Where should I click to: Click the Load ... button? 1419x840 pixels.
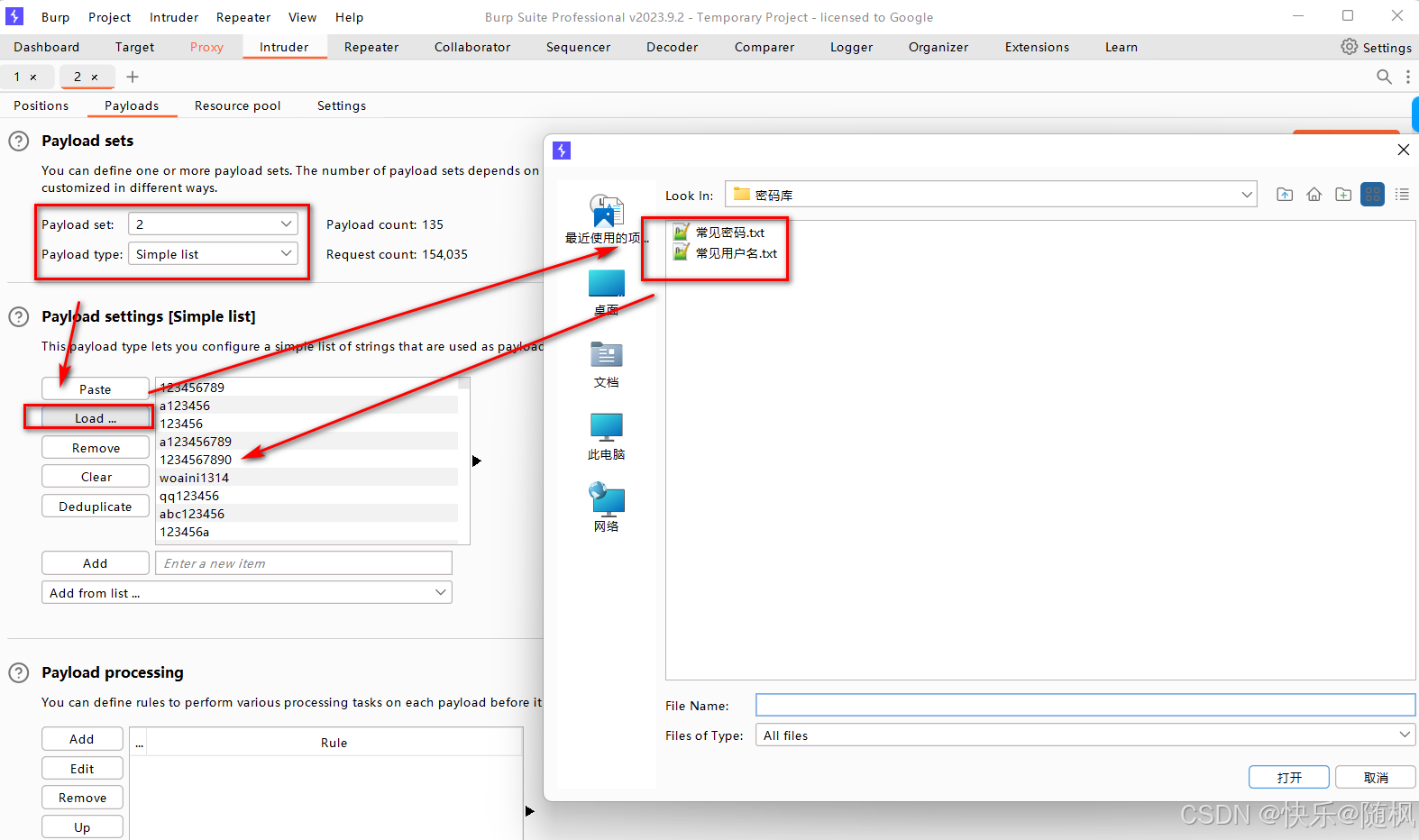(96, 417)
